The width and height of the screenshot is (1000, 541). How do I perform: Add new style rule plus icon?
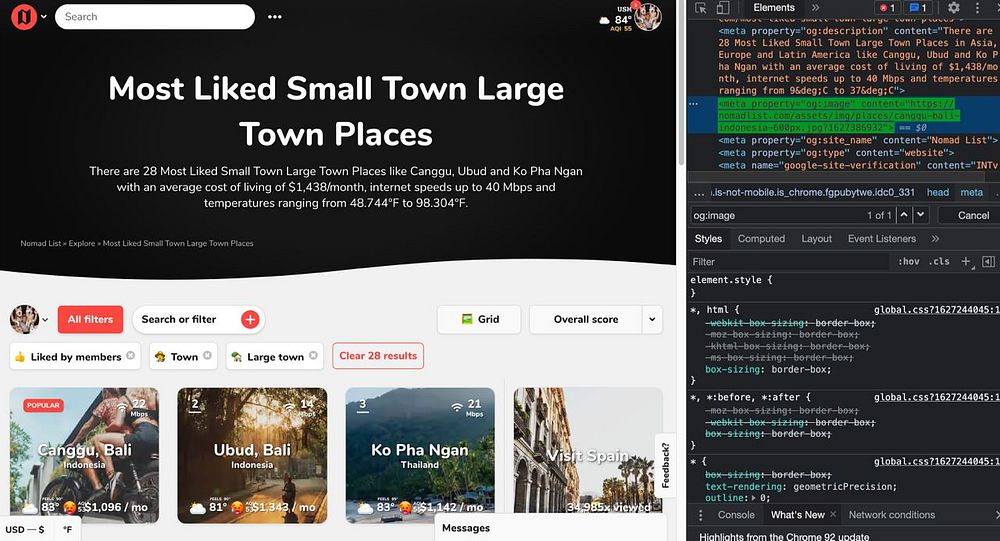click(966, 262)
